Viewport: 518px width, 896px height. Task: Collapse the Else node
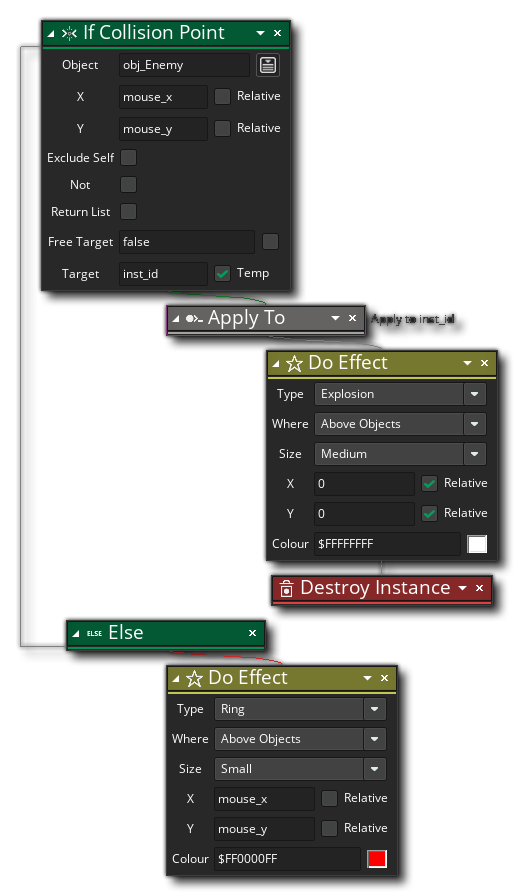(76, 634)
